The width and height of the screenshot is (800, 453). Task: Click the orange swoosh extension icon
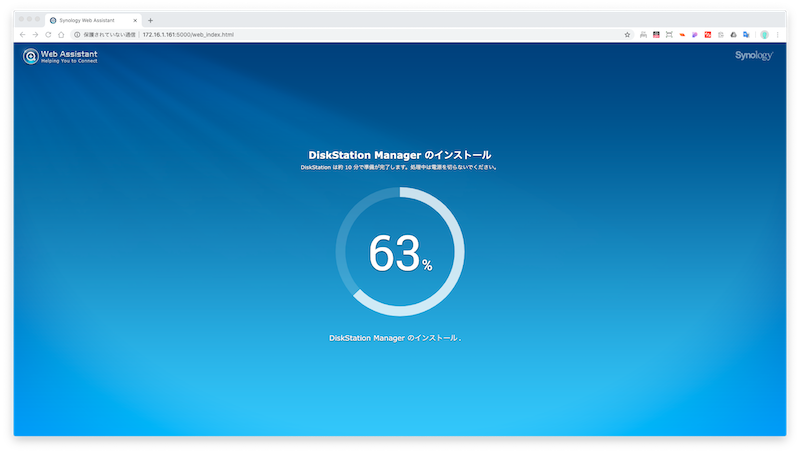(x=682, y=35)
